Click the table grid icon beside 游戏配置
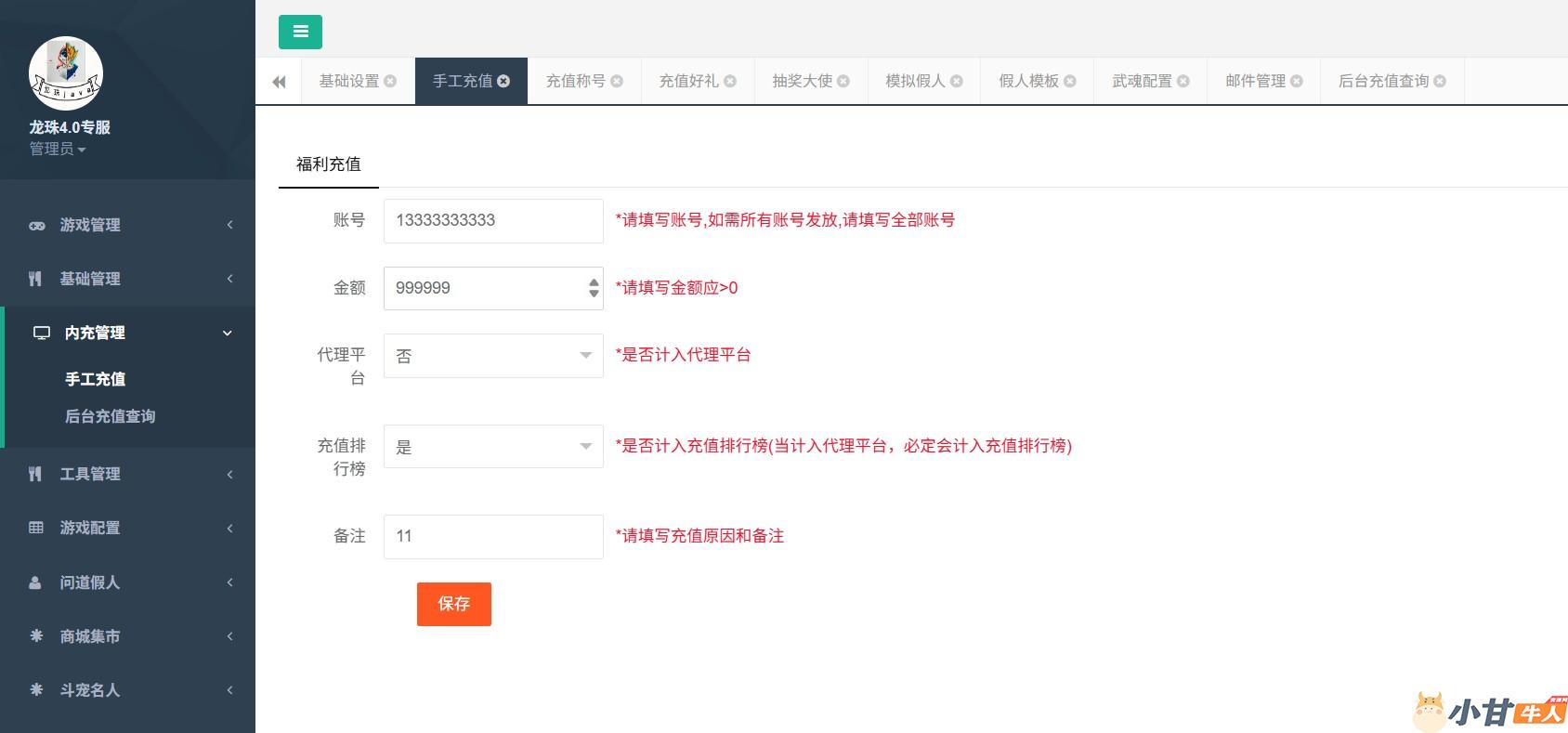This screenshot has width=1568, height=733. (x=36, y=528)
